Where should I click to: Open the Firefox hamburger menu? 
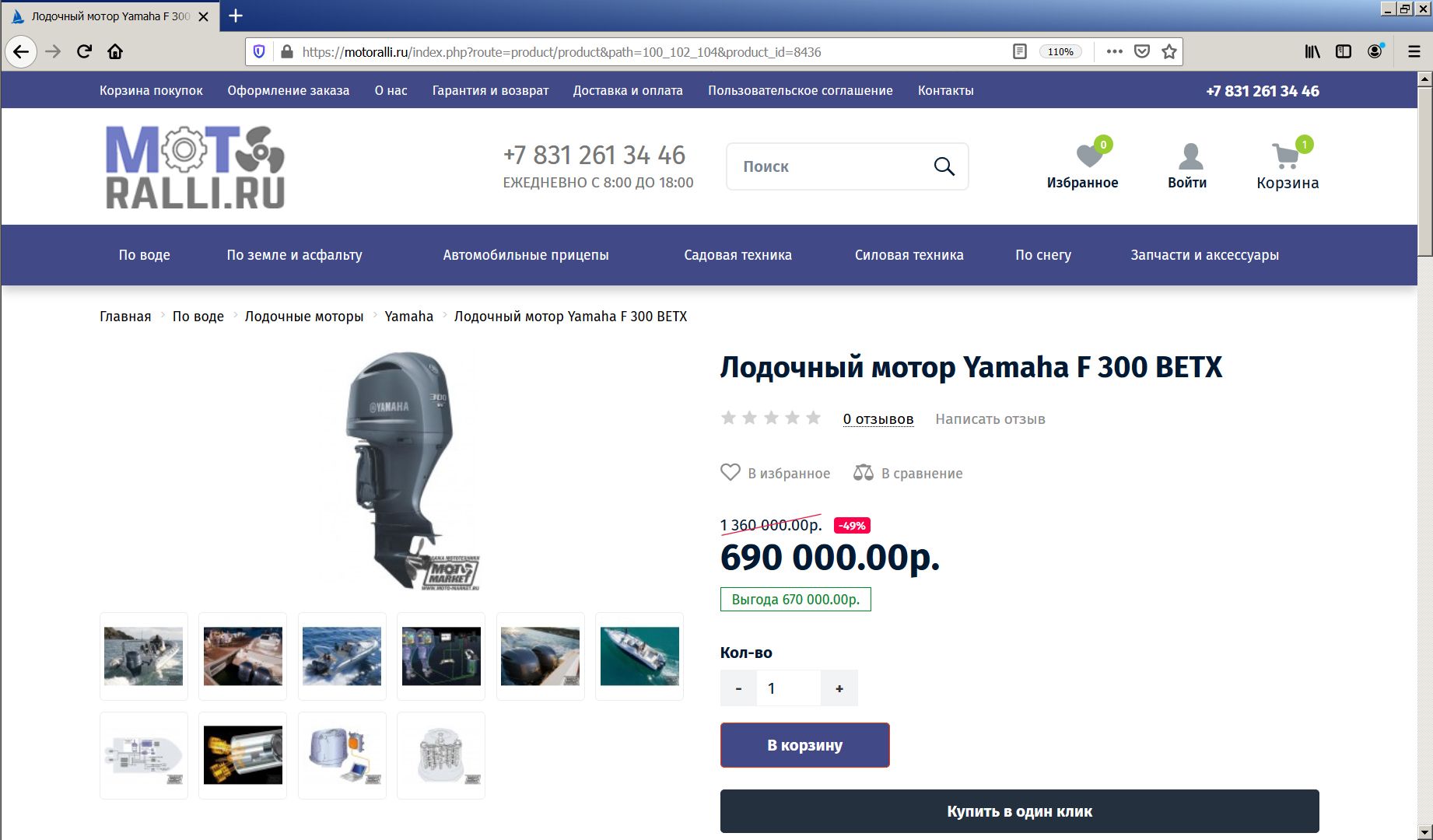(x=1414, y=52)
